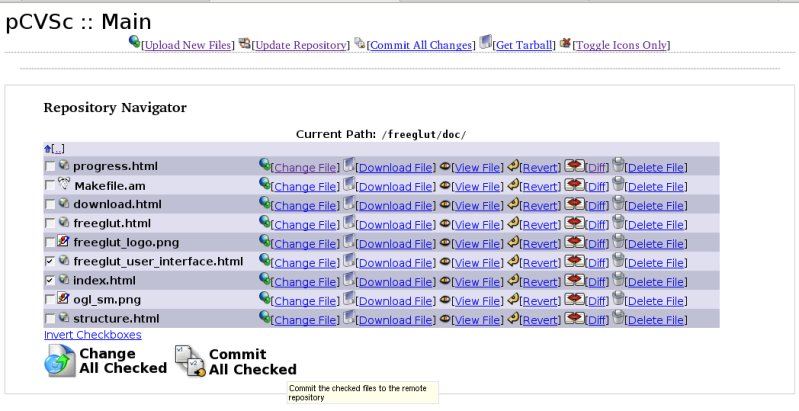Open the Commit All Changes link
The width and height of the screenshot is (799, 411).
tap(421, 45)
